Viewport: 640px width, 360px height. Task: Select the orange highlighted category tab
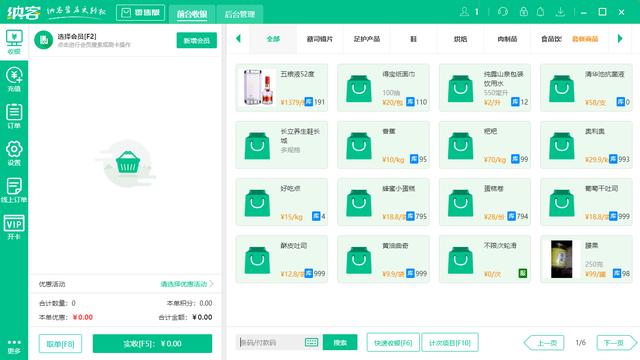[585, 39]
